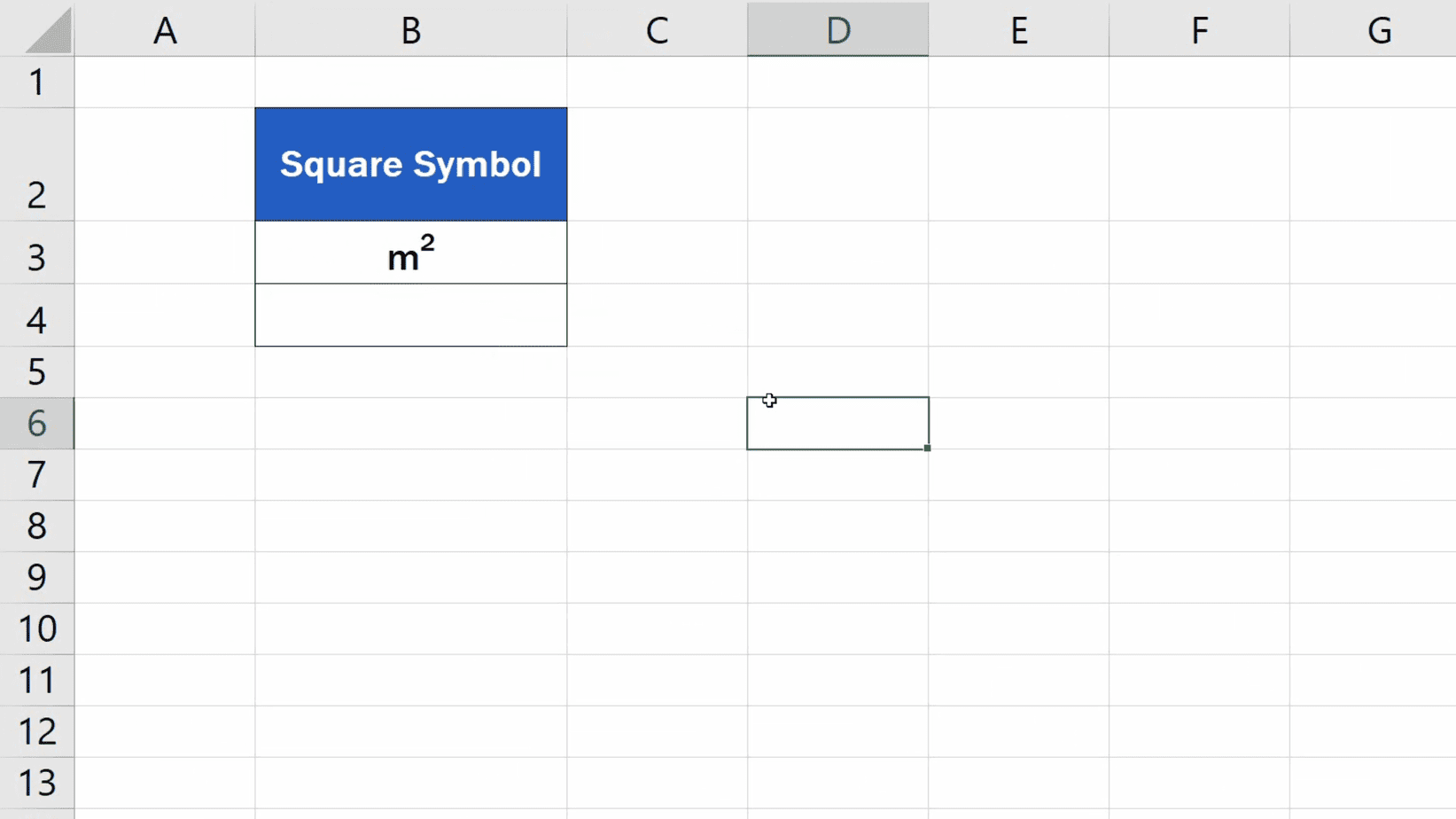Select row 13 header

tap(36, 784)
